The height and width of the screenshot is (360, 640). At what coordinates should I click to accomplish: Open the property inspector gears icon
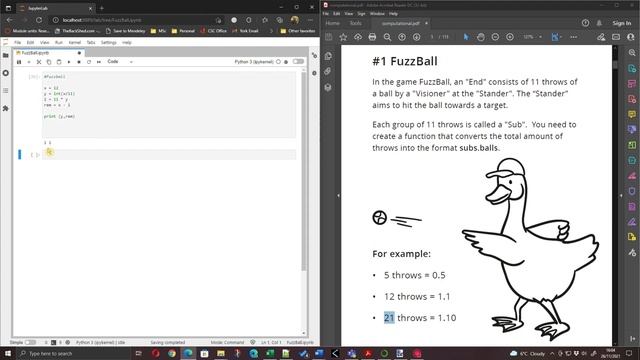click(x=314, y=55)
